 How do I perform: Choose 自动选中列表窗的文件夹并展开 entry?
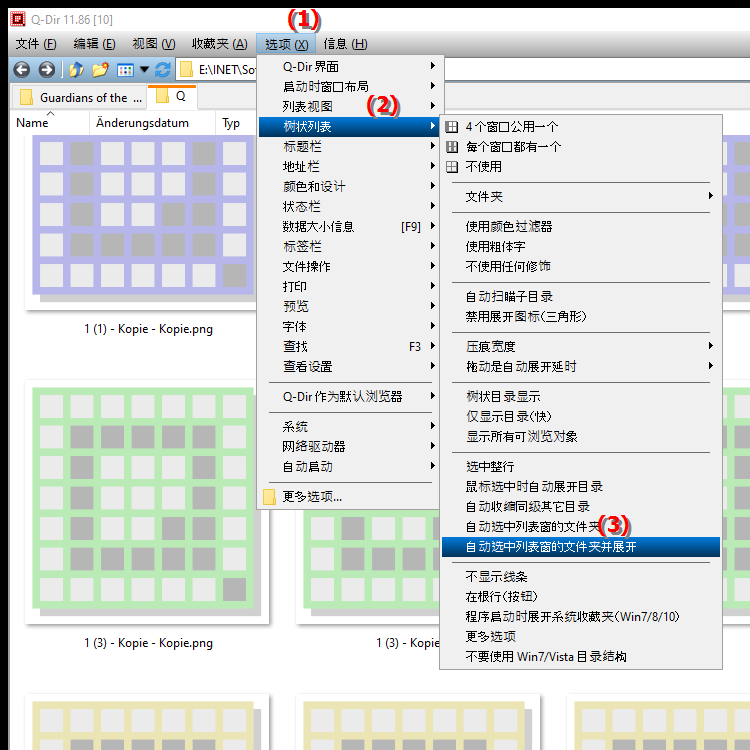[x=581, y=547]
